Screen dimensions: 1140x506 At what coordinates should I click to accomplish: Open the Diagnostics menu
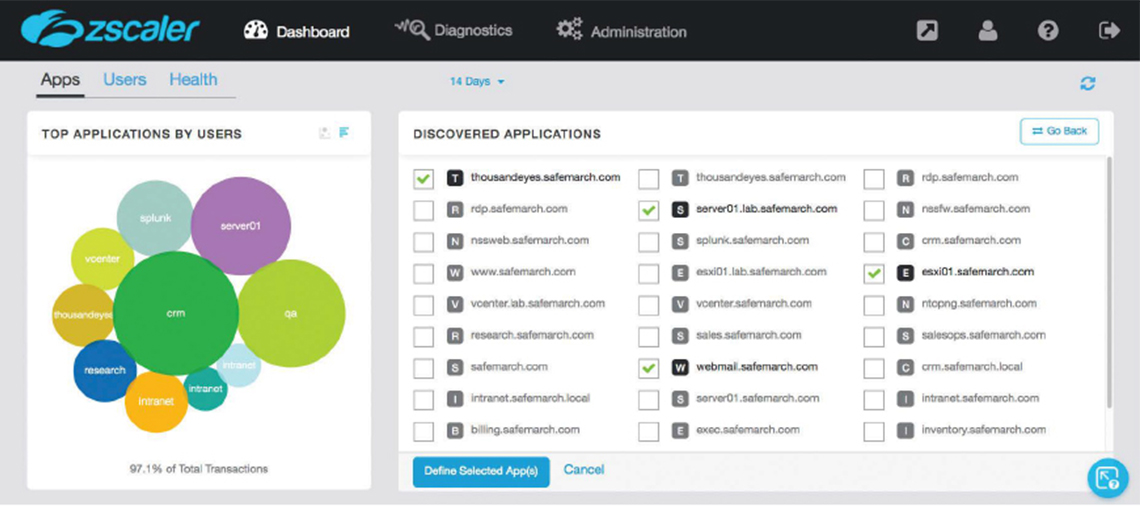pos(453,31)
